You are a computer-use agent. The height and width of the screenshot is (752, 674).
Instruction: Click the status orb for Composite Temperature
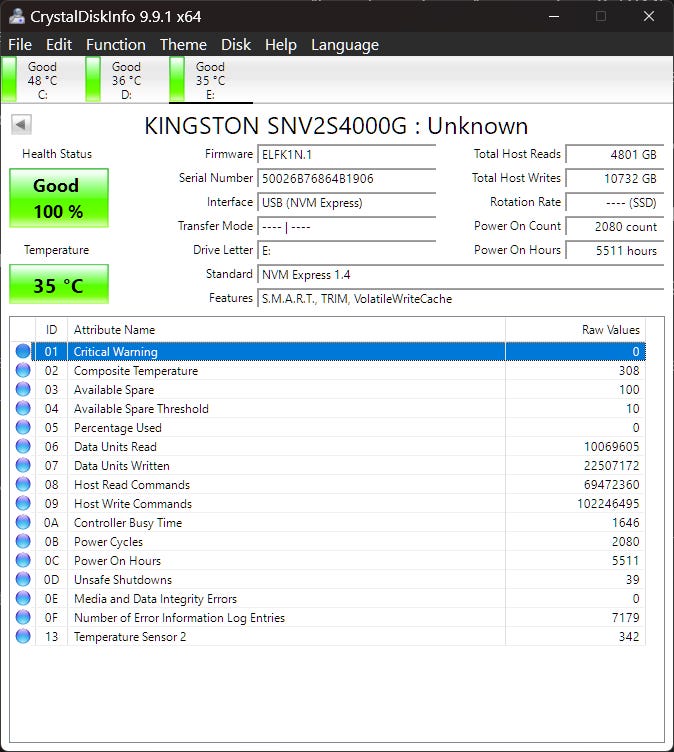[x=23, y=370]
